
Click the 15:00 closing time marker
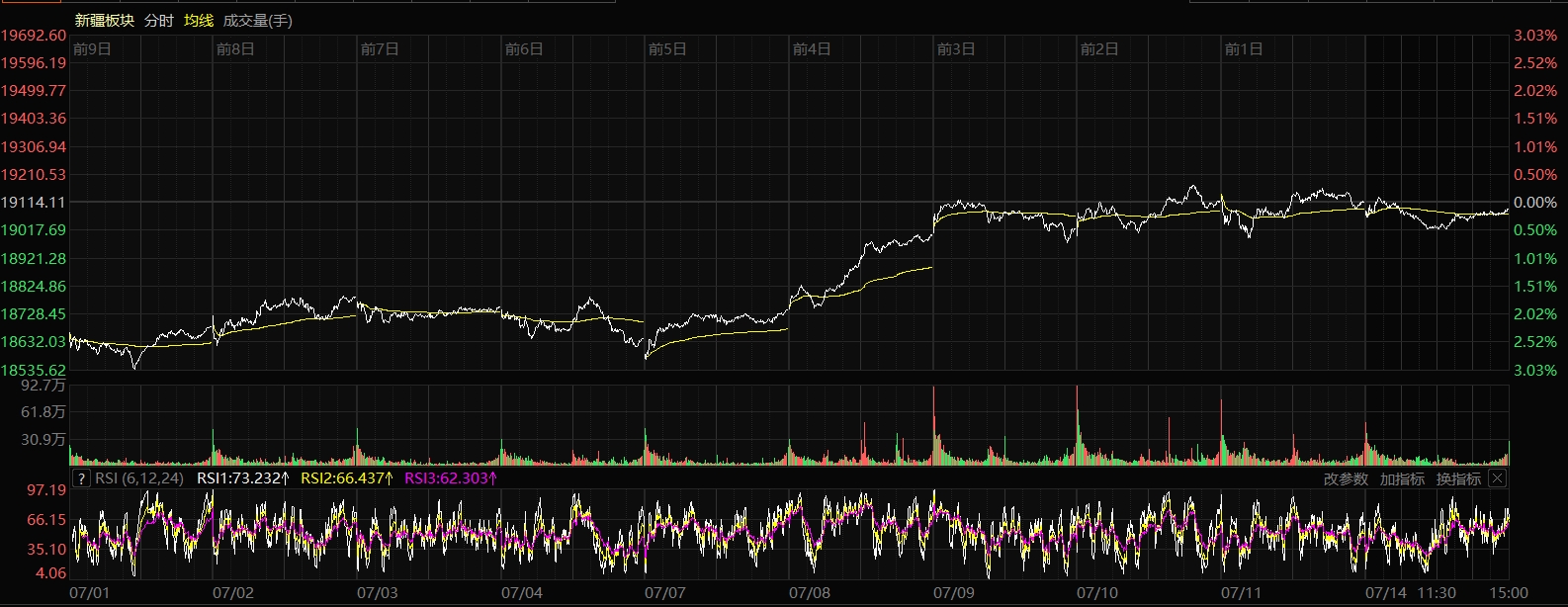(1509, 593)
